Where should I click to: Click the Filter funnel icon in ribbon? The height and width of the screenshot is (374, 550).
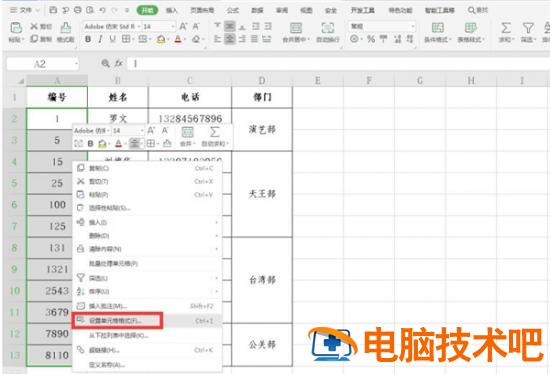tap(528, 27)
